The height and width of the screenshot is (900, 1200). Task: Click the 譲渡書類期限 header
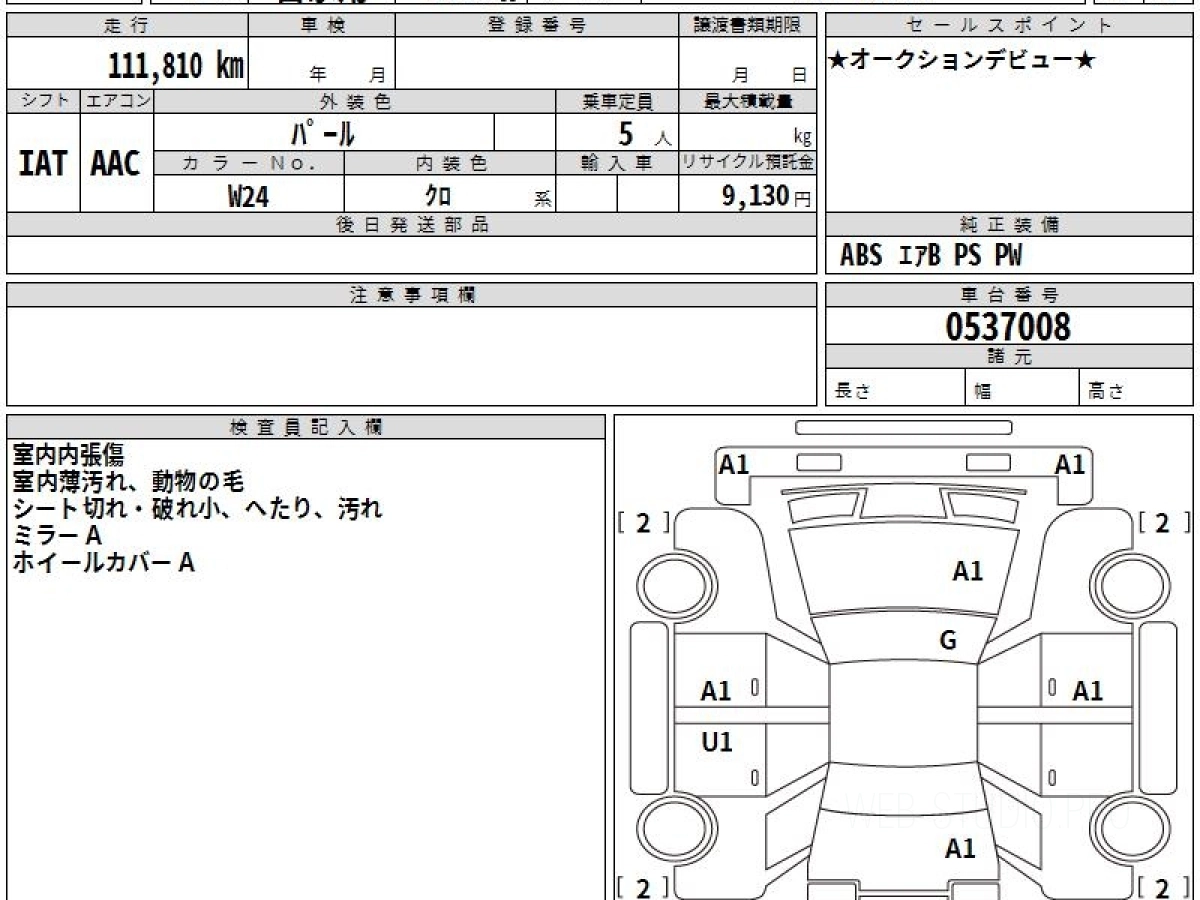point(748,26)
